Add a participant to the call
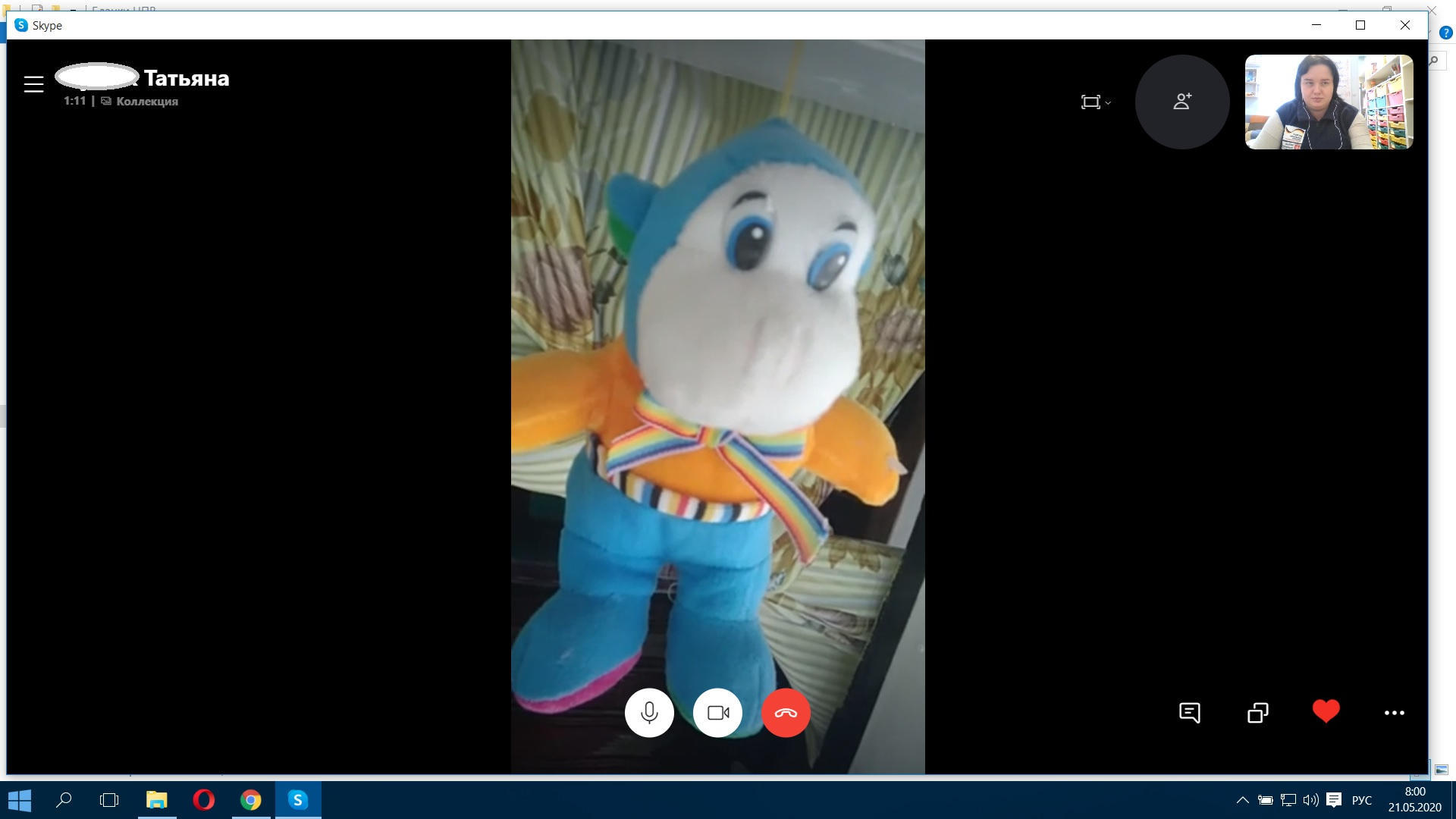Image resolution: width=1456 pixels, height=819 pixels. click(x=1181, y=102)
